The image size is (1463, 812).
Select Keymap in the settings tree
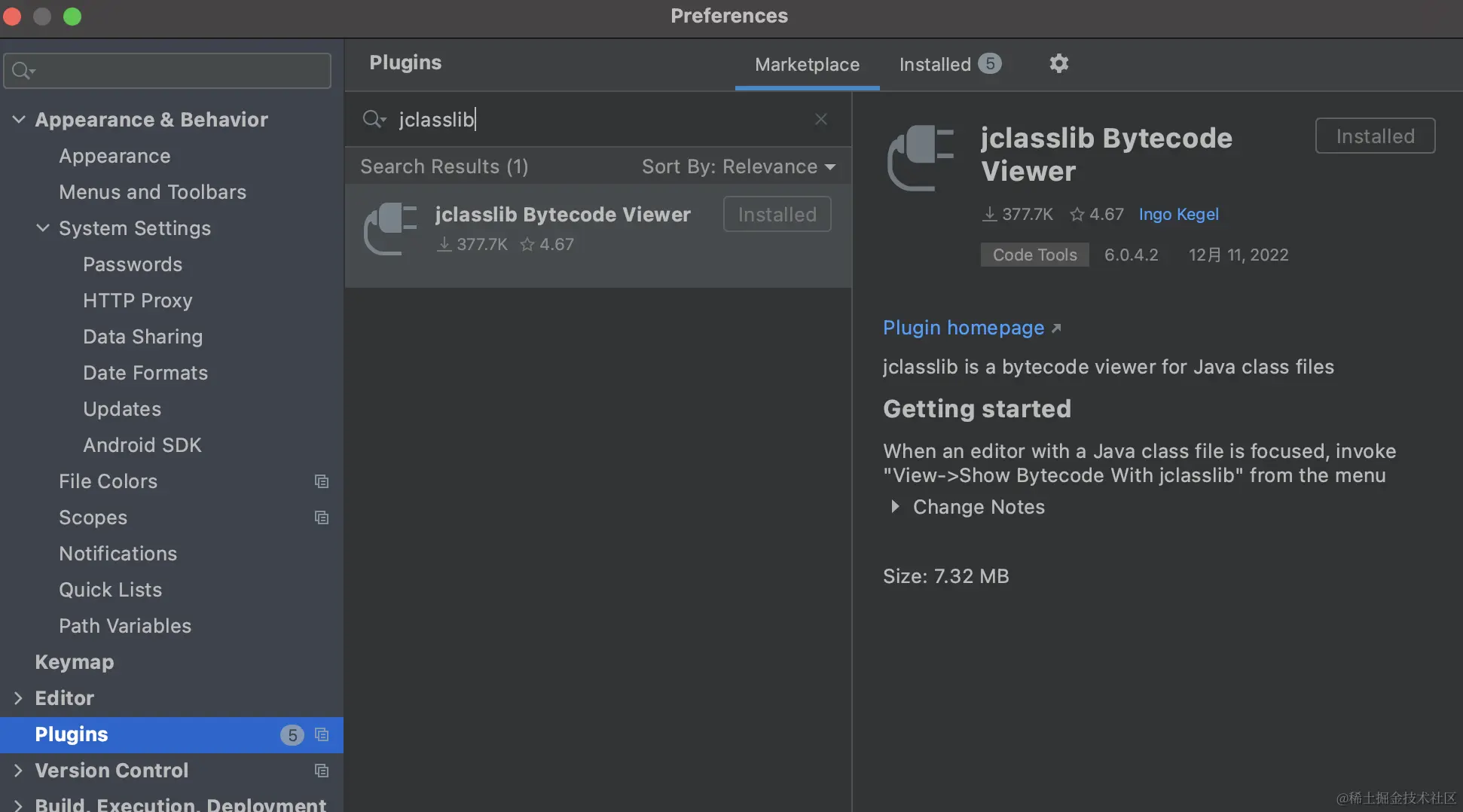(x=75, y=662)
